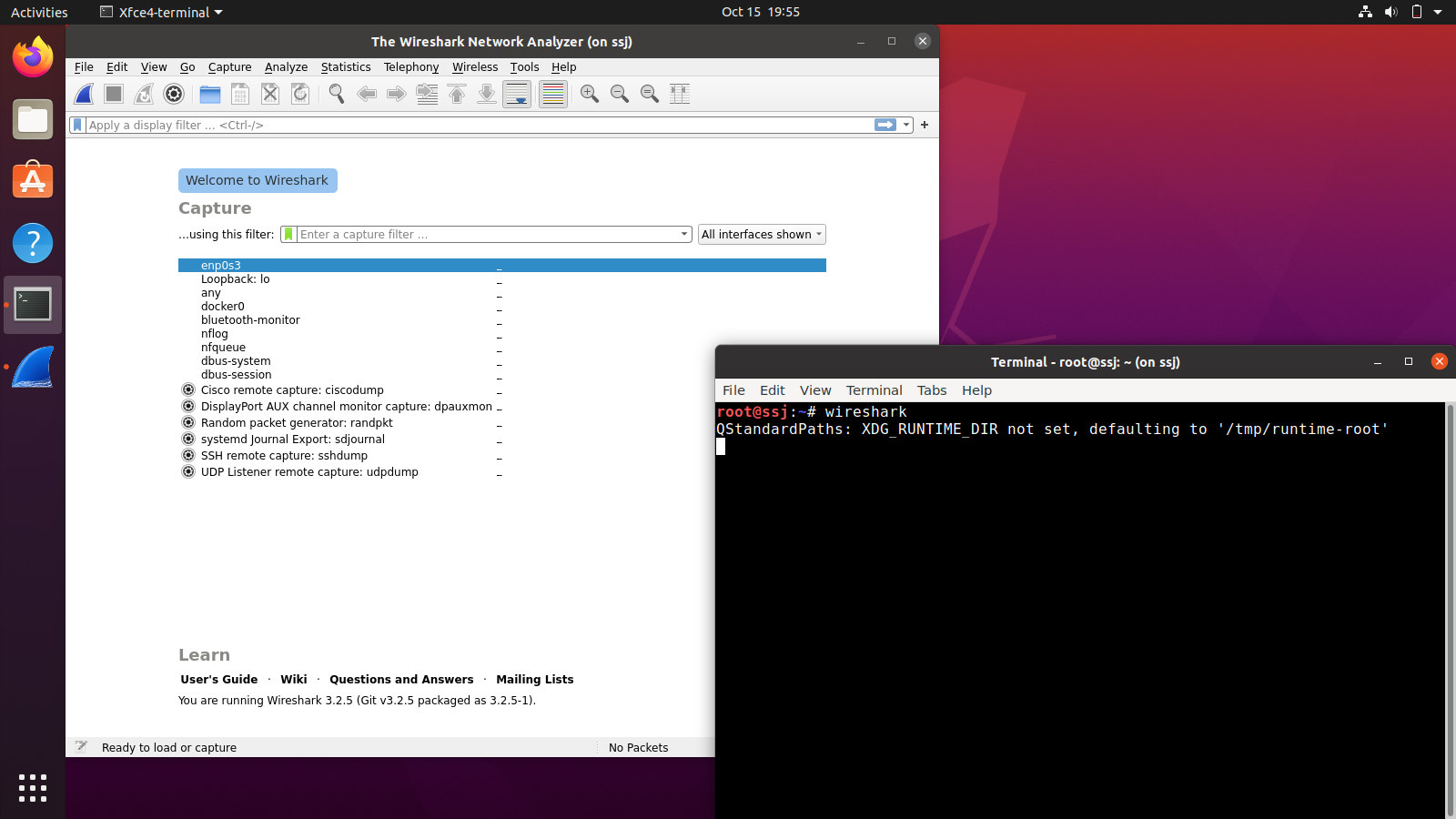
Task: Reset text to normal size icon
Action: pos(650,94)
